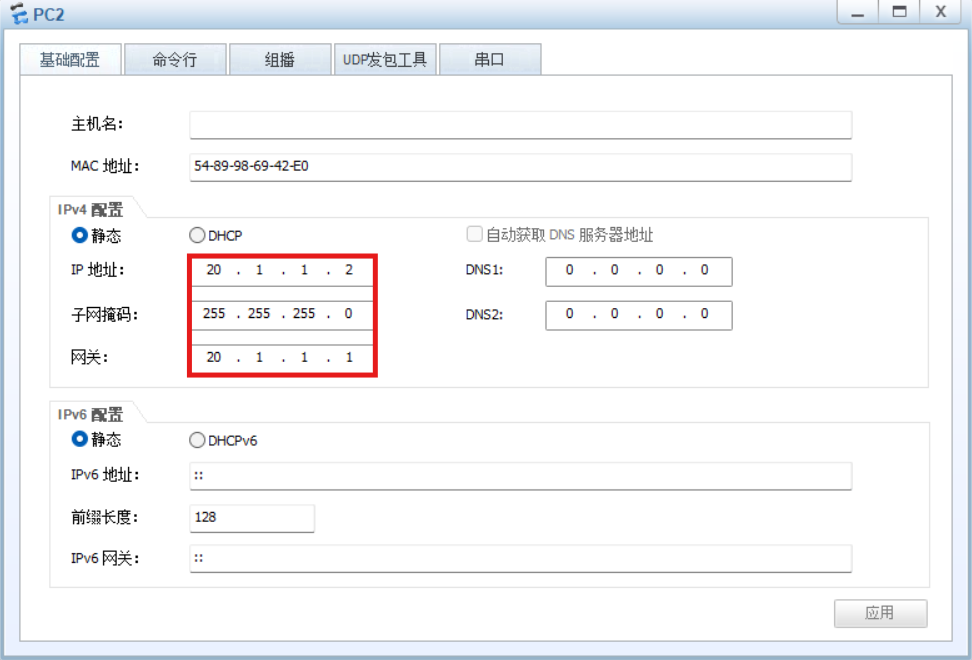The image size is (972, 660).
Task: Select the IPv4 静态 radio button
Action: click(79, 235)
